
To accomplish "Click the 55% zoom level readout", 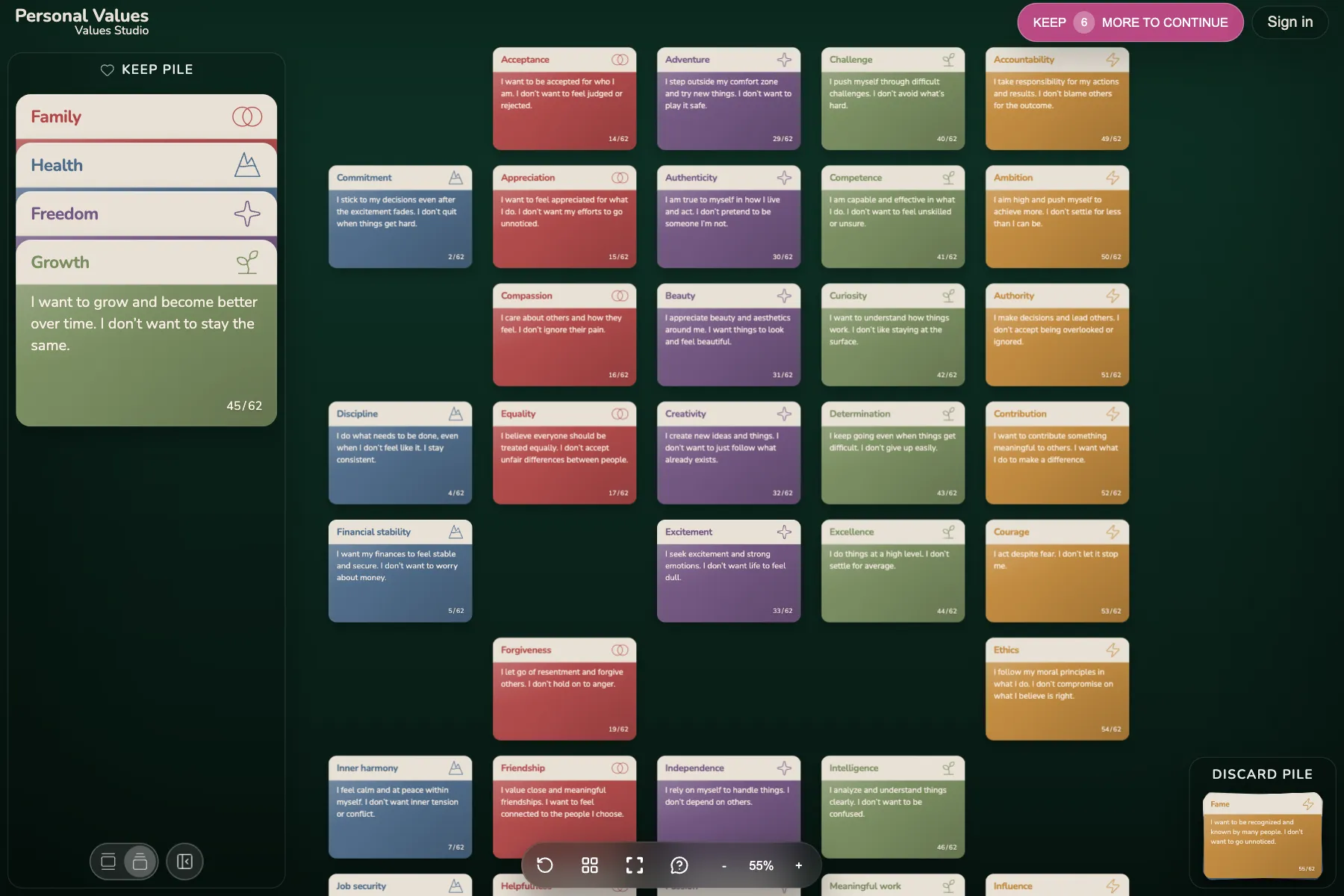I will [x=761, y=865].
